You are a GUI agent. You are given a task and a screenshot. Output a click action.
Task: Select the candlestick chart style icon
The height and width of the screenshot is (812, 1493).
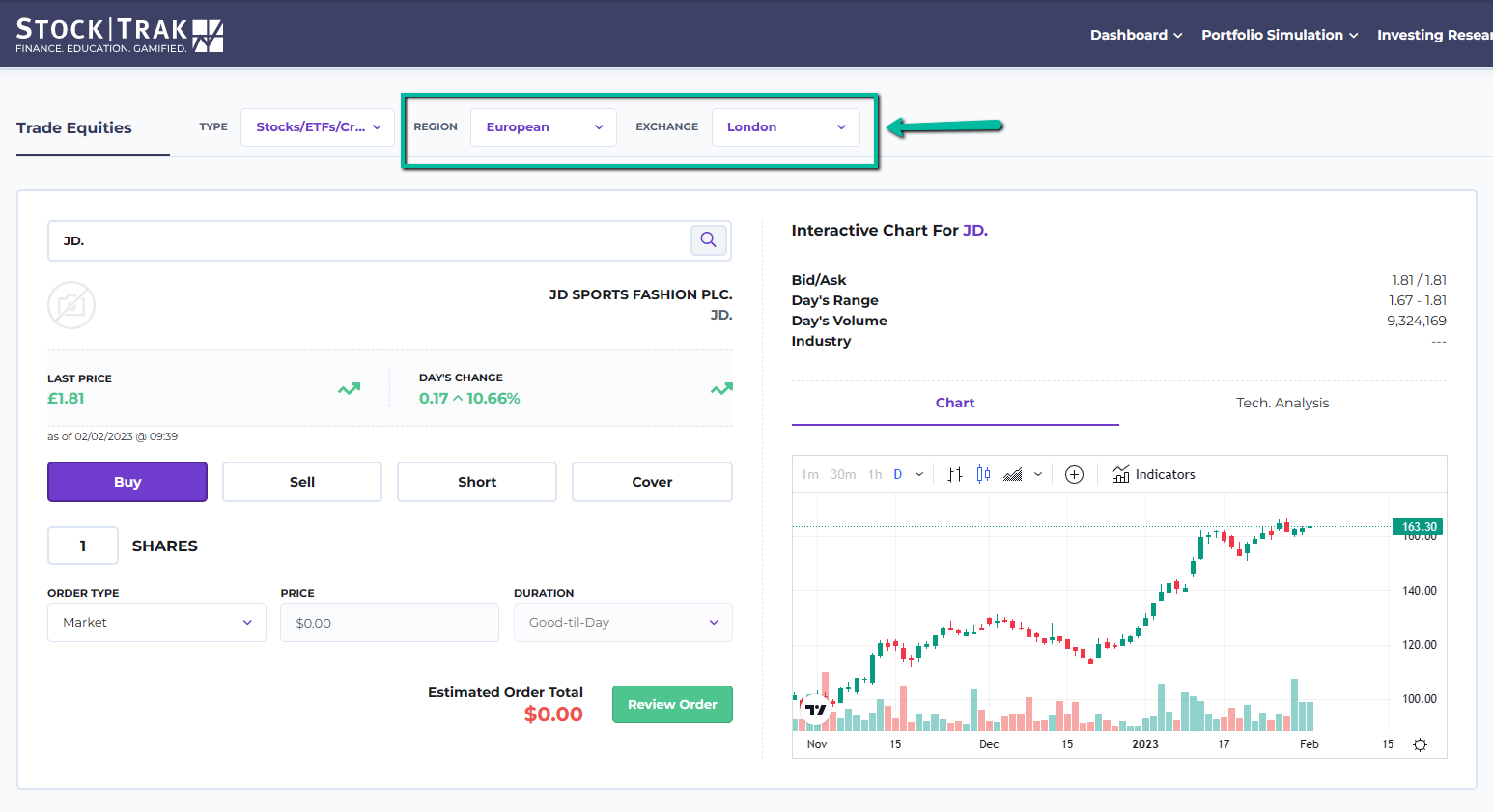tap(983, 474)
